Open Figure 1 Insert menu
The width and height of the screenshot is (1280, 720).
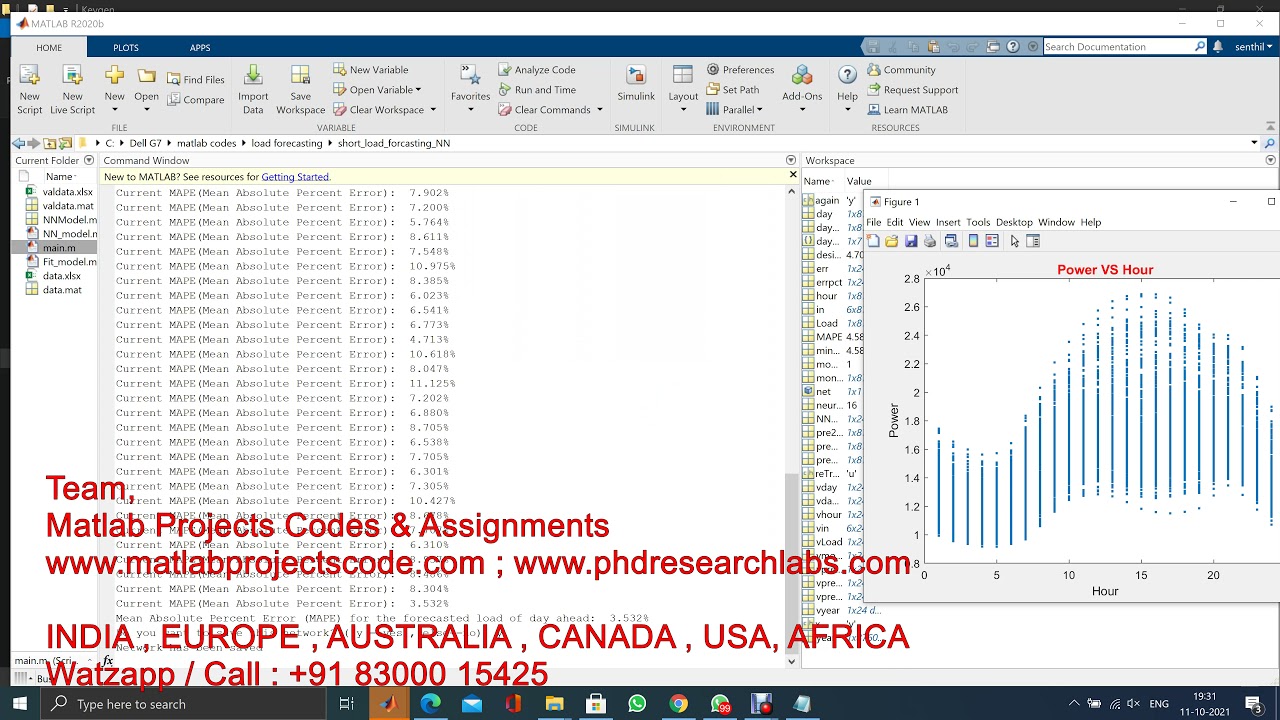pos(948,222)
